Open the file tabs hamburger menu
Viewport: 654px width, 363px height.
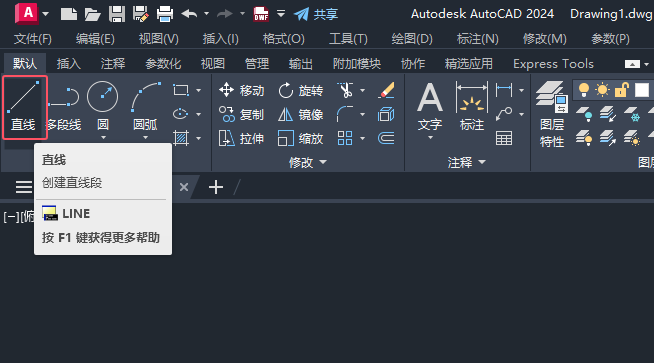24,187
